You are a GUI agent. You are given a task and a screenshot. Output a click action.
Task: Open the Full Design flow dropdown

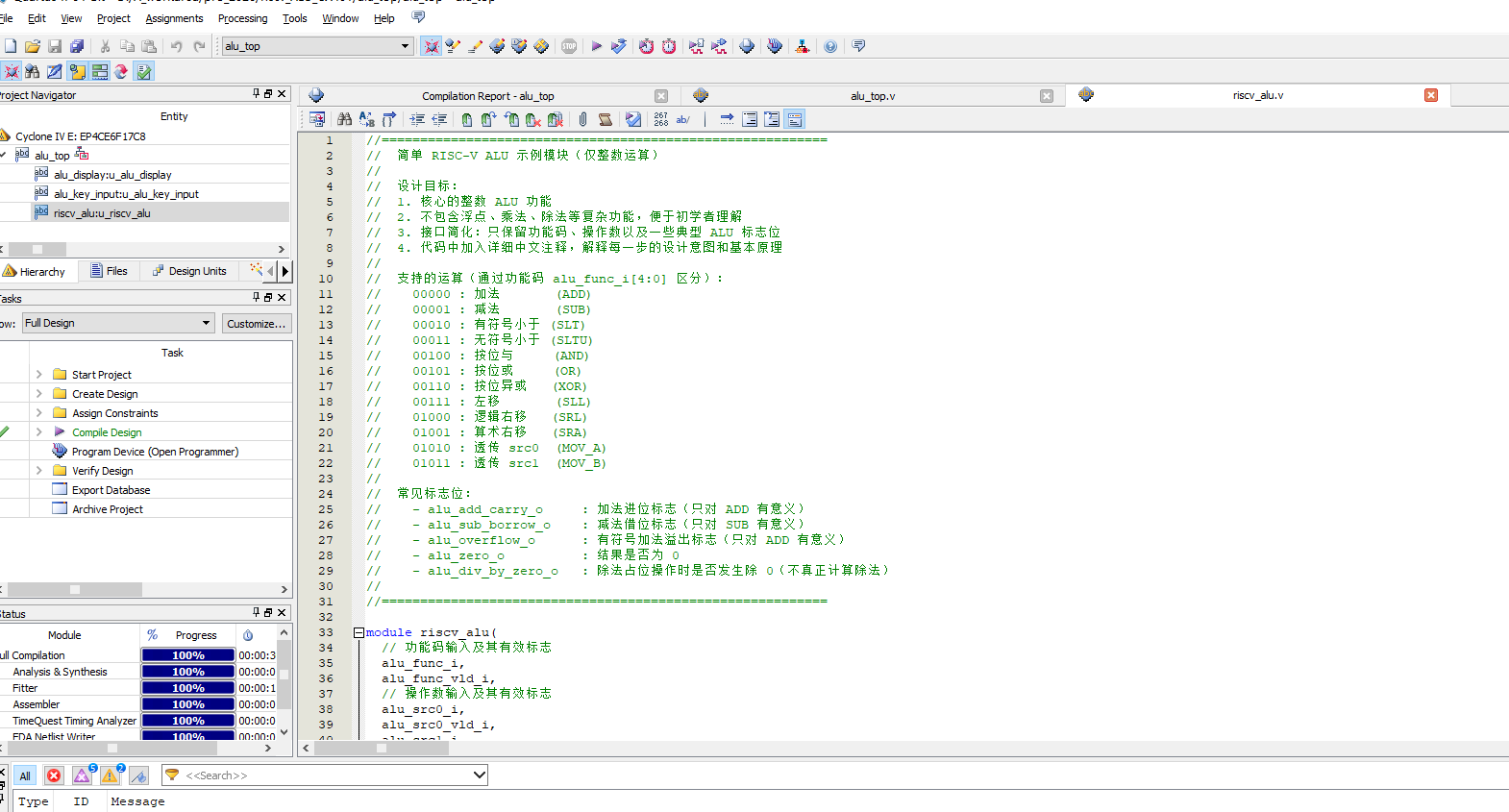206,323
